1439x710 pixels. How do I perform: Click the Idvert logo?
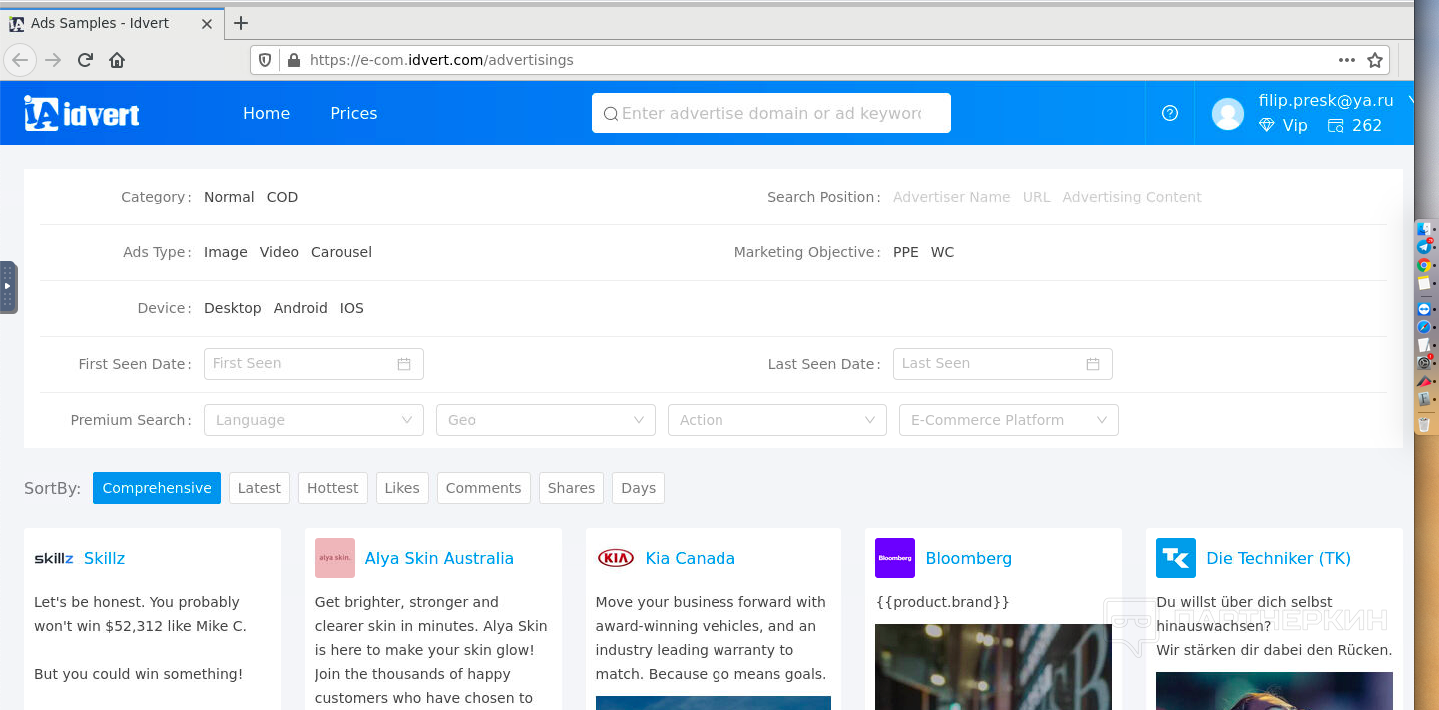(82, 113)
